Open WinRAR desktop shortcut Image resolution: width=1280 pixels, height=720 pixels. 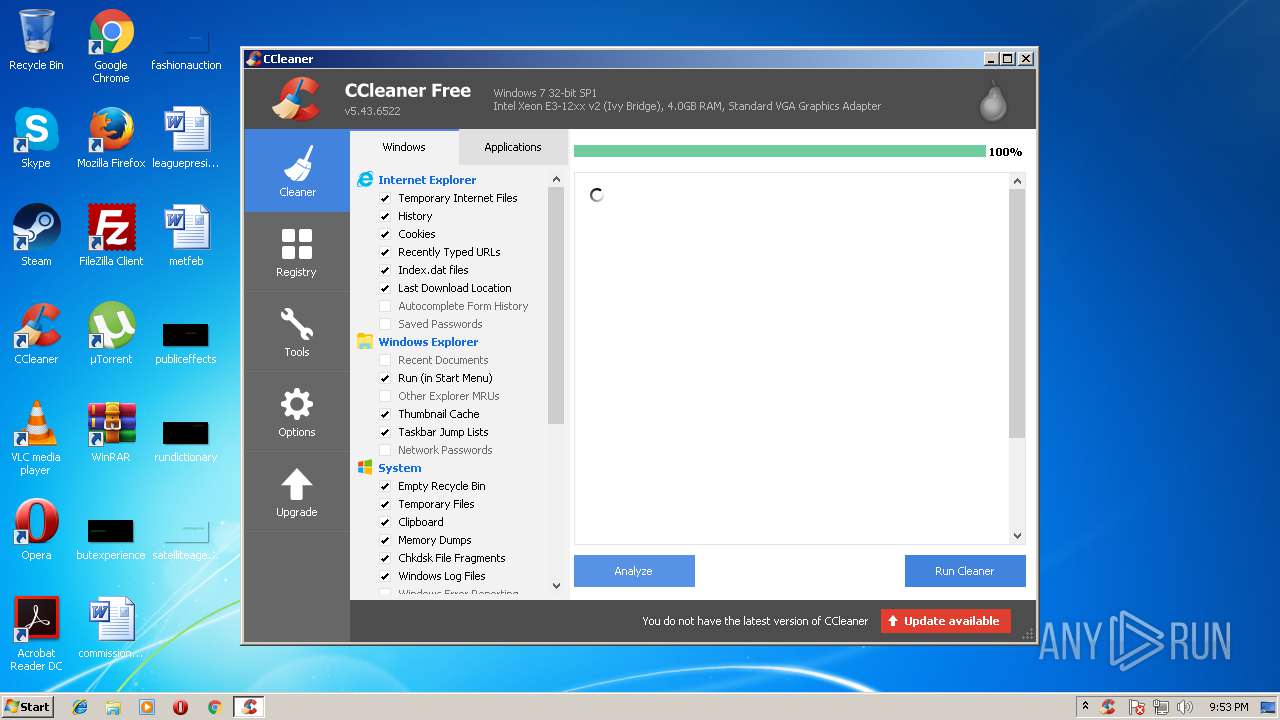pos(111,432)
